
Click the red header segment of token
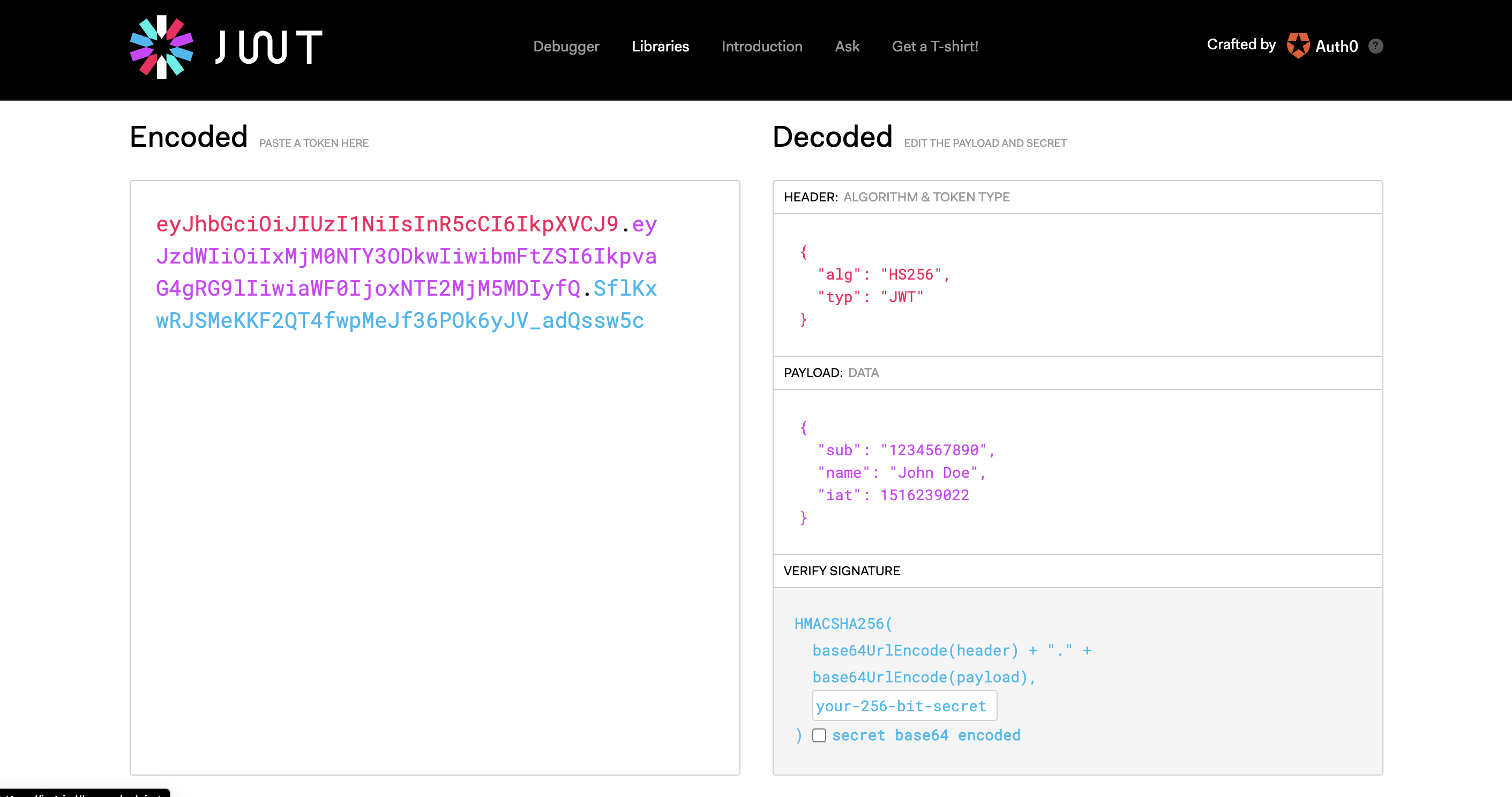tap(387, 224)
